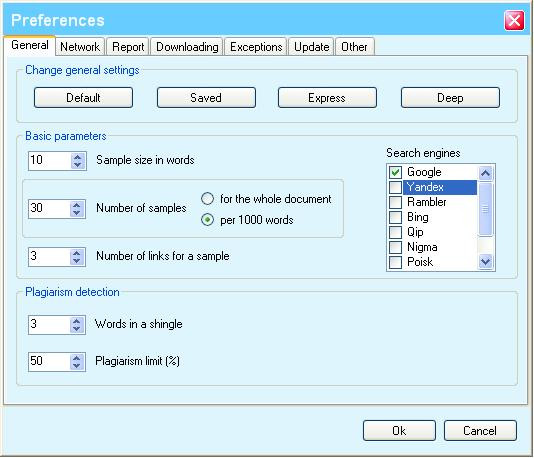Screen dimensions: 534x458
Task: Enable the Yandex search engine checkbox
Action: pos(395,187)
